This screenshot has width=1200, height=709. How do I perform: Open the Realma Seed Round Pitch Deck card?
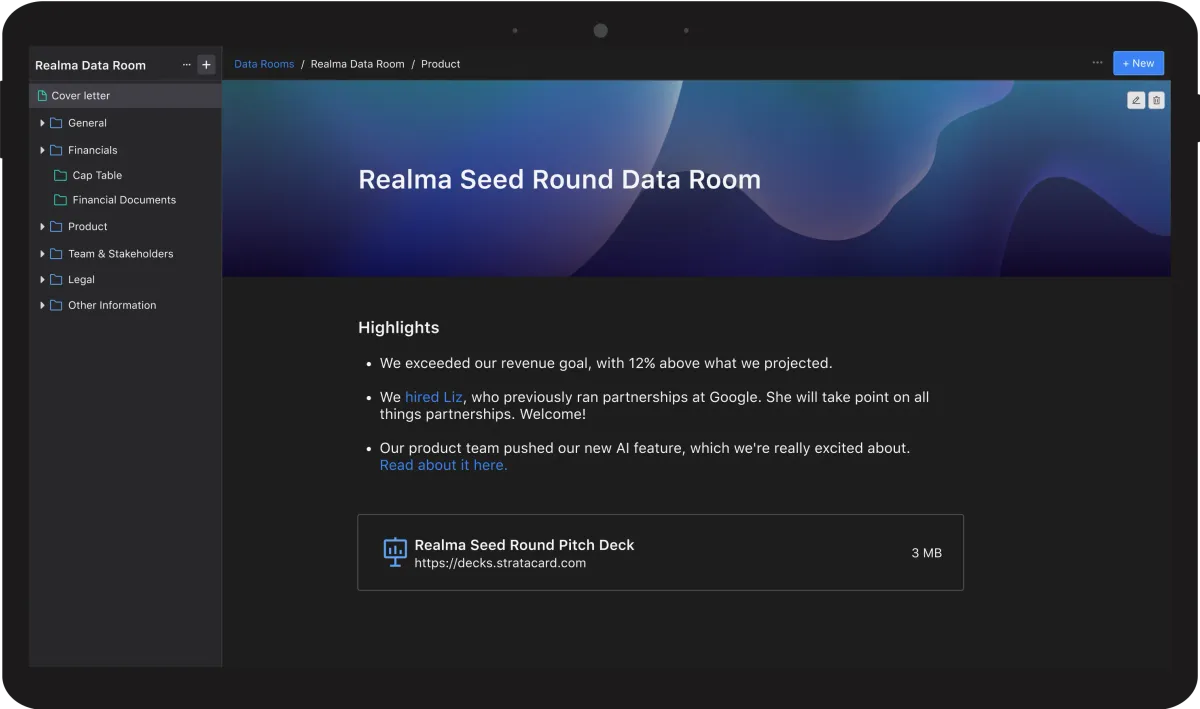click(660, 552)
